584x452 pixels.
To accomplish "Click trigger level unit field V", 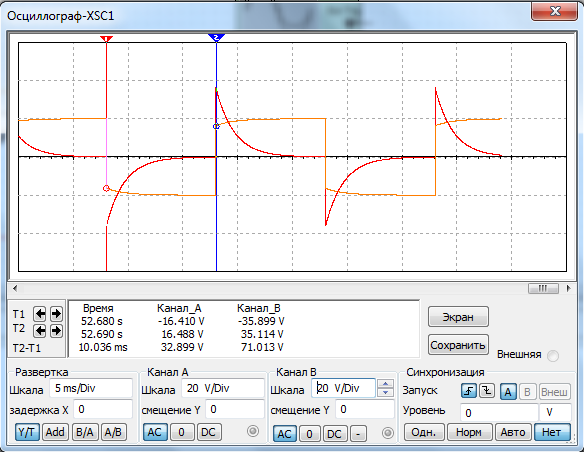I will [x=555, y=413].
